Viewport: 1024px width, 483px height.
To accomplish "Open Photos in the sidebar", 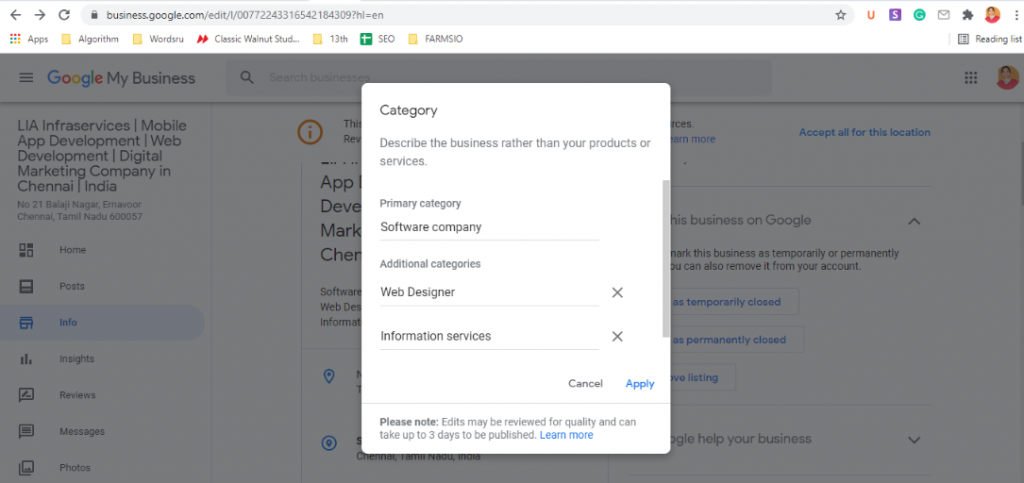I will pos(103,467).
